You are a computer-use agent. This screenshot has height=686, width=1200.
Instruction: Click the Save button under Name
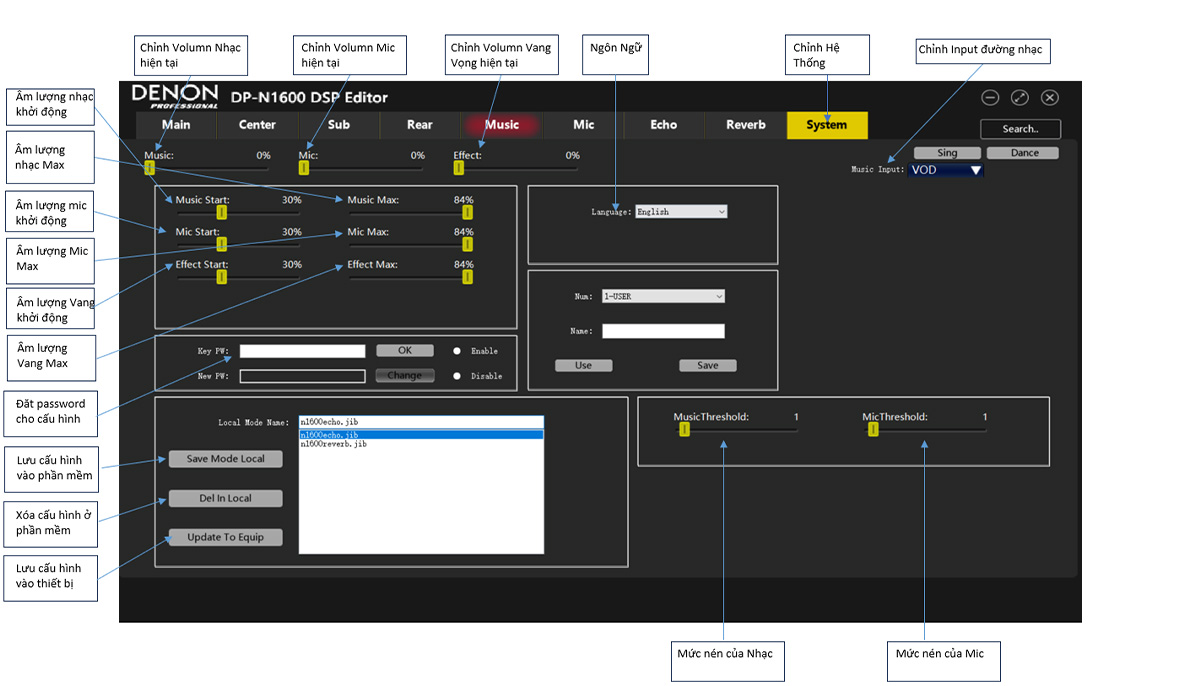point(707,365)
